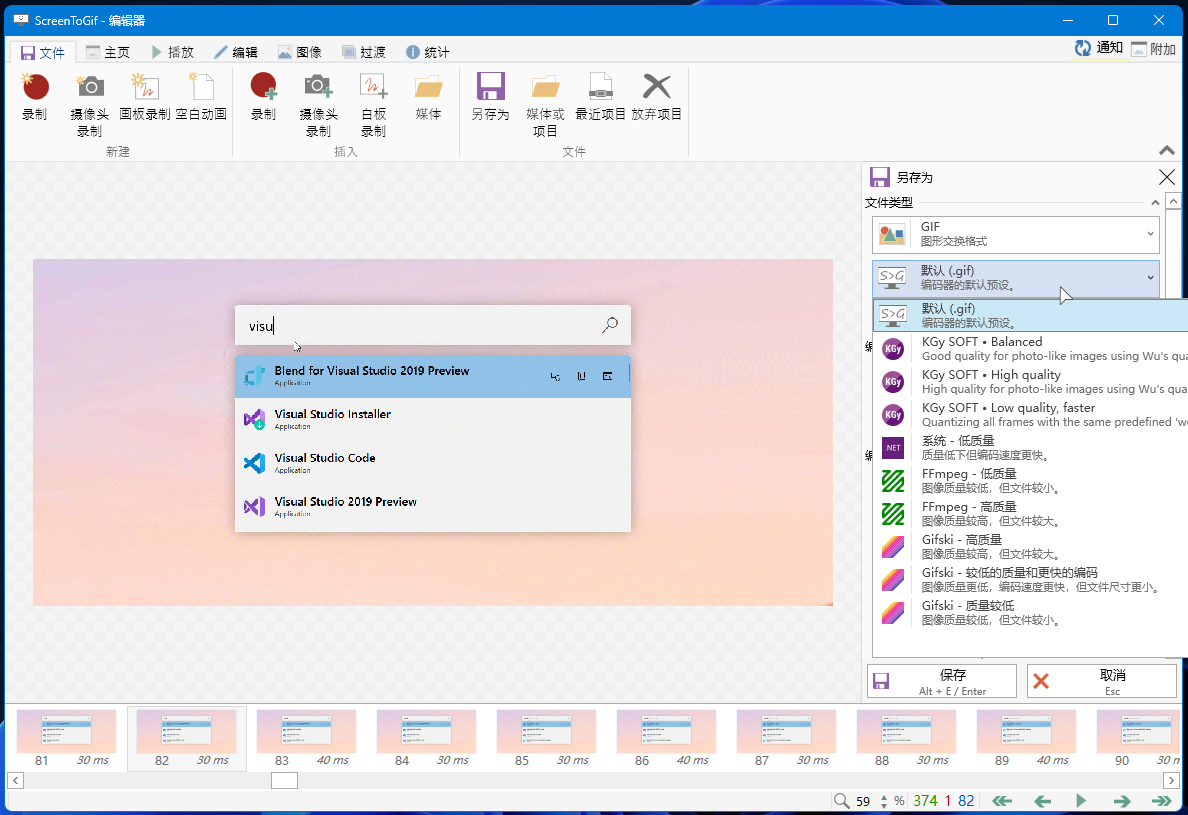Jump to the first frame
The height and width of the screenshot is (815, 1188).
coord(1002,801)
